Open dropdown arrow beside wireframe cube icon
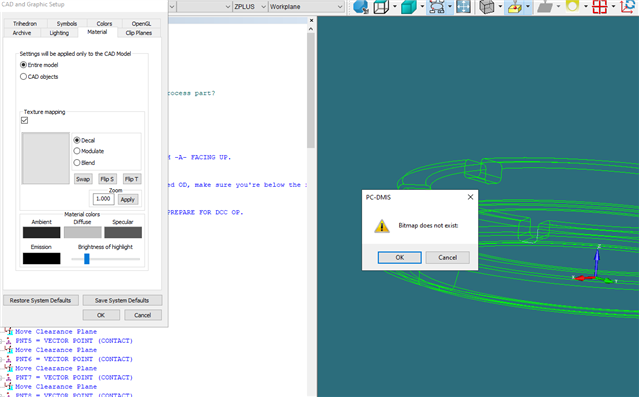This screenshot has width=639, height=397. click(394, 7)
